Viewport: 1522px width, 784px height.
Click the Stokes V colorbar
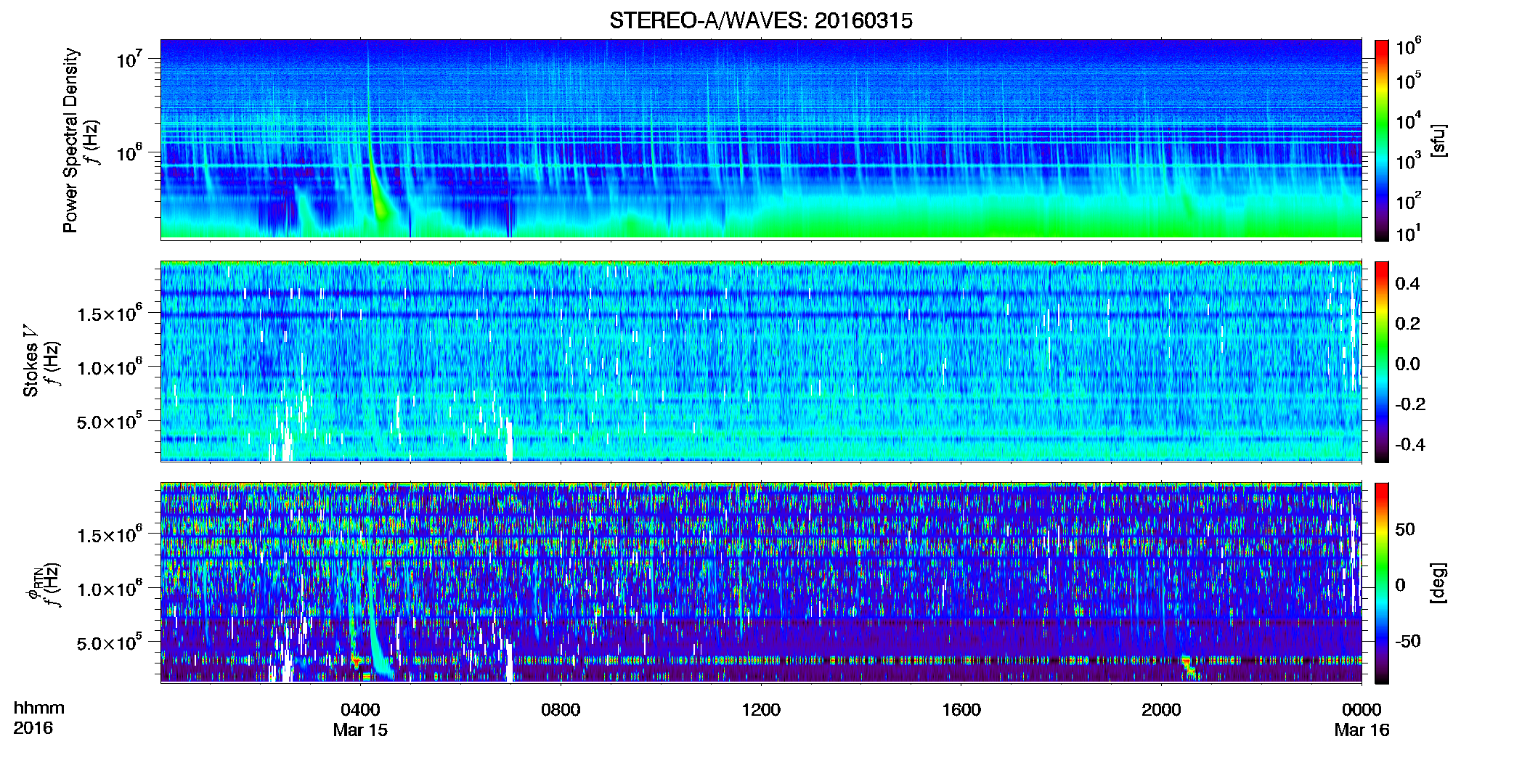click(1382, 362)
